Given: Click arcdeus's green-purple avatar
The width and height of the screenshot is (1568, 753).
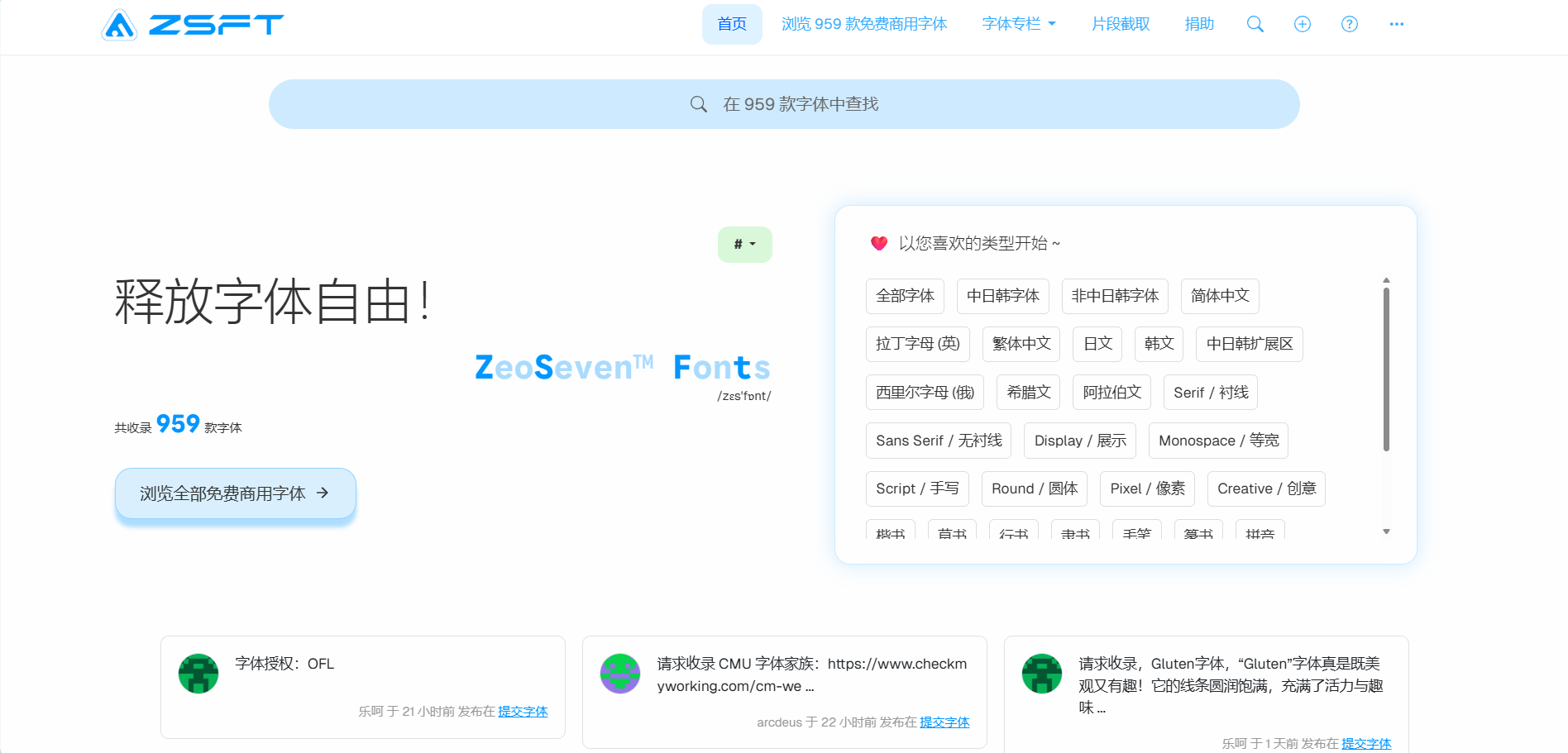Looking at the screenshot, I should pos(620,674).
